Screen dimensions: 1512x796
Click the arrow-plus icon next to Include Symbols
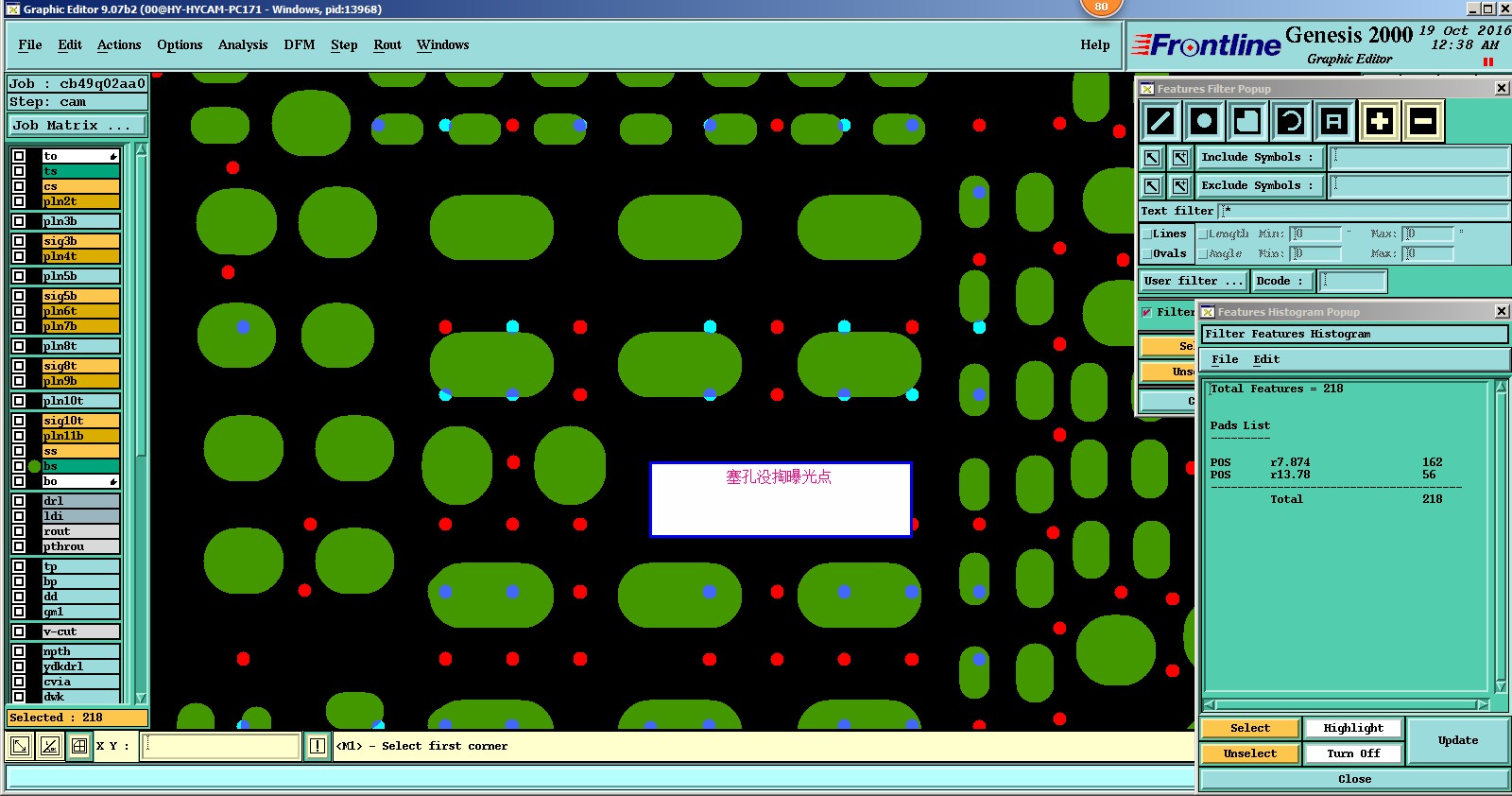[1180, 158]
